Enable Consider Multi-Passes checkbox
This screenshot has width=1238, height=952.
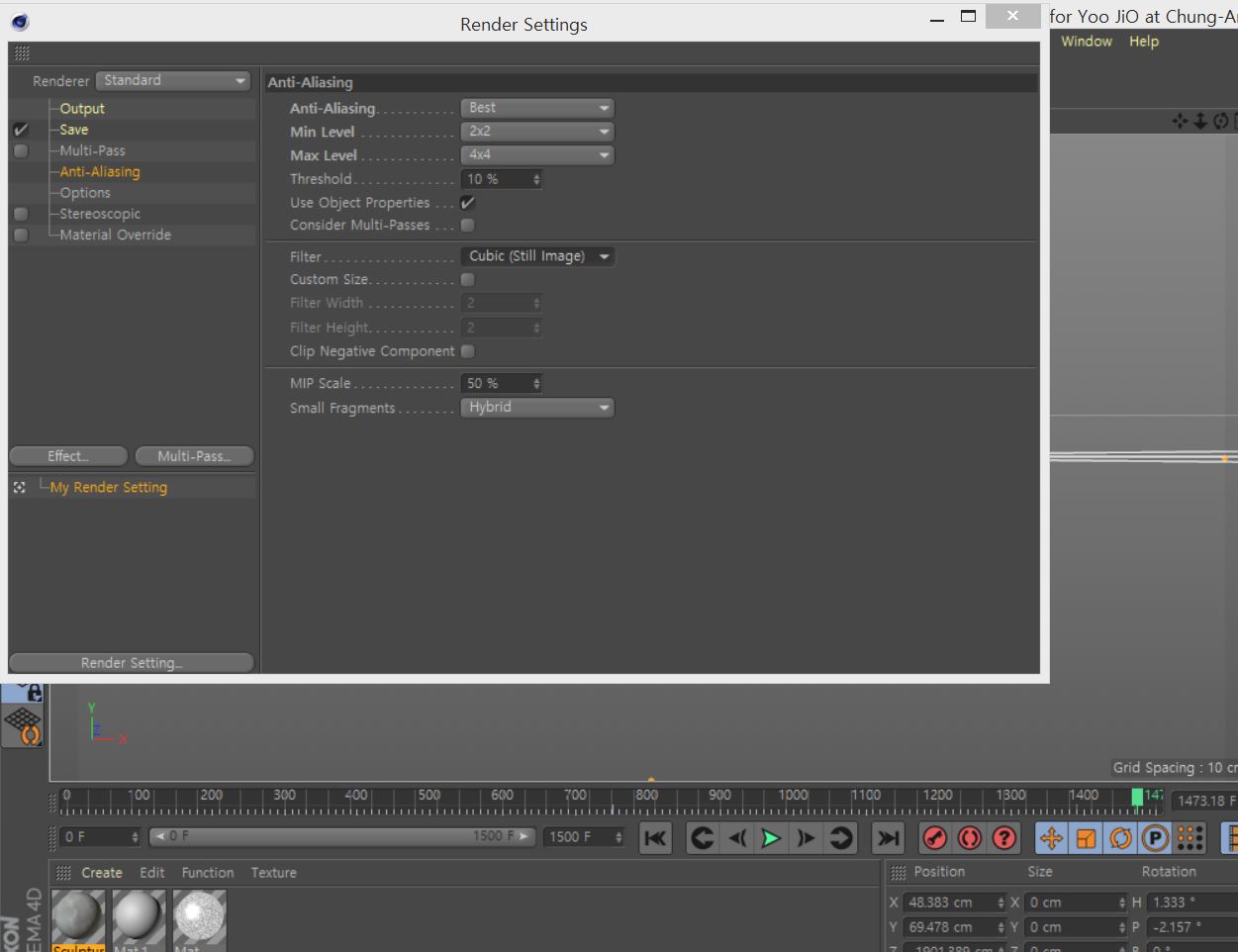[x=468, y=226]
